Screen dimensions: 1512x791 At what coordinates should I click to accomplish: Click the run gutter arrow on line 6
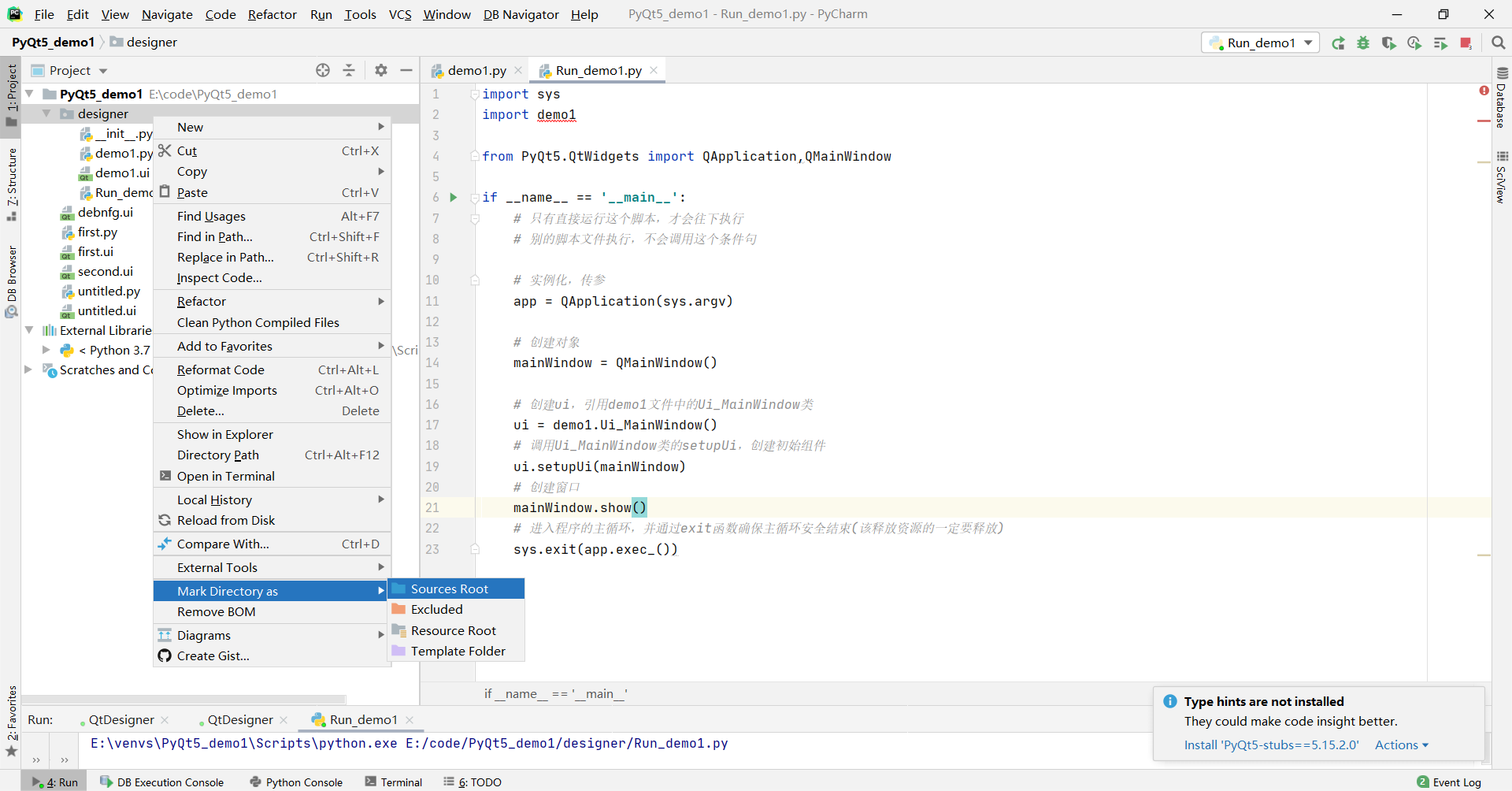tap(454, 198)
